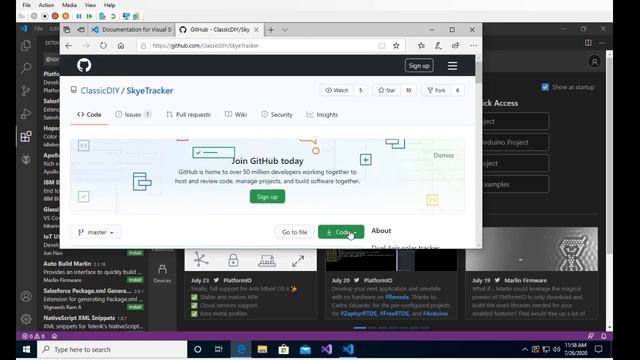
Task: Toggle Show at startup checkbox
Action: coord(545,87)
